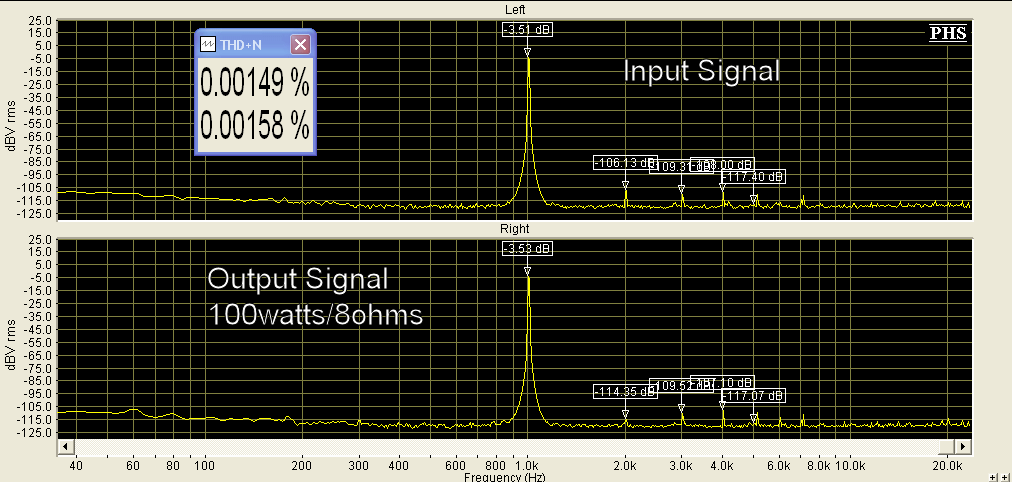1012x482 pixels.
Task: Click the Right channel plot title
Action: (514, 229)
